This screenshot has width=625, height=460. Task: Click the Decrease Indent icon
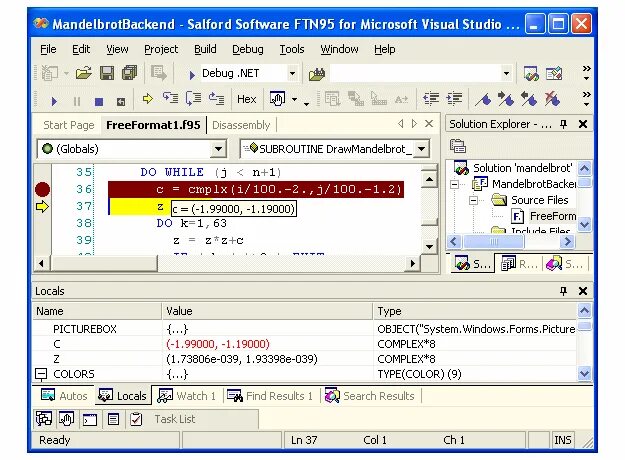pos(431,98)
